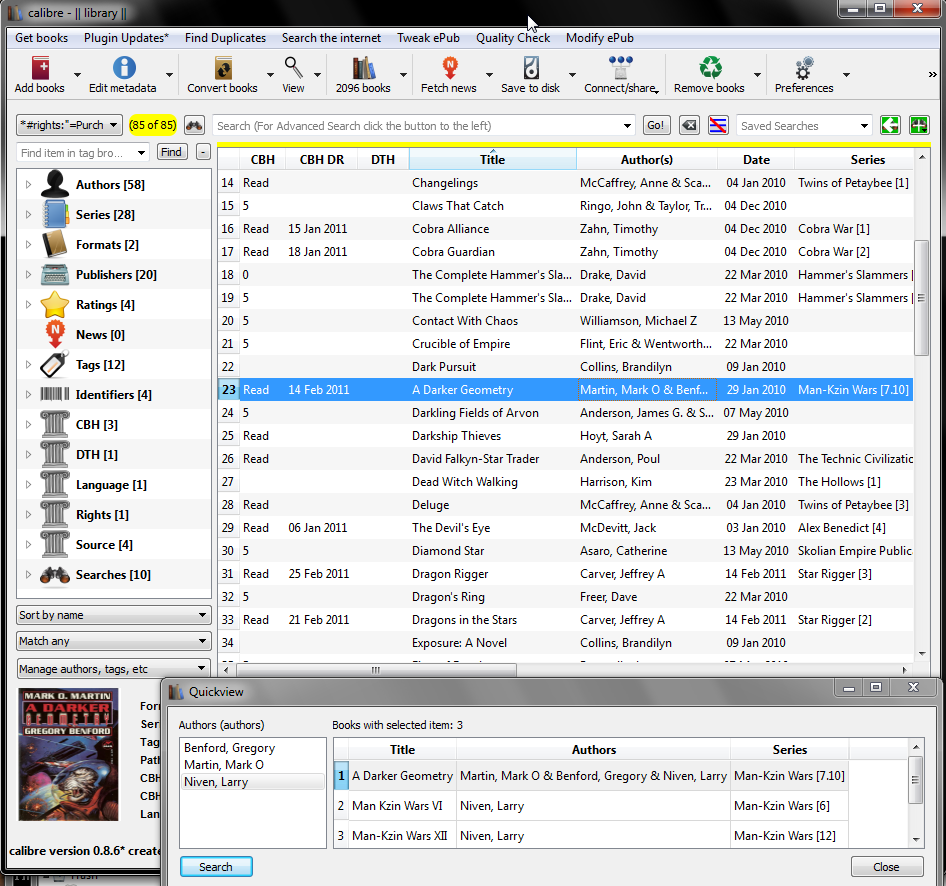Sort by the Title column header
Image resolution: width=946 pixels, height=886 pixels.
pos(492,160)
